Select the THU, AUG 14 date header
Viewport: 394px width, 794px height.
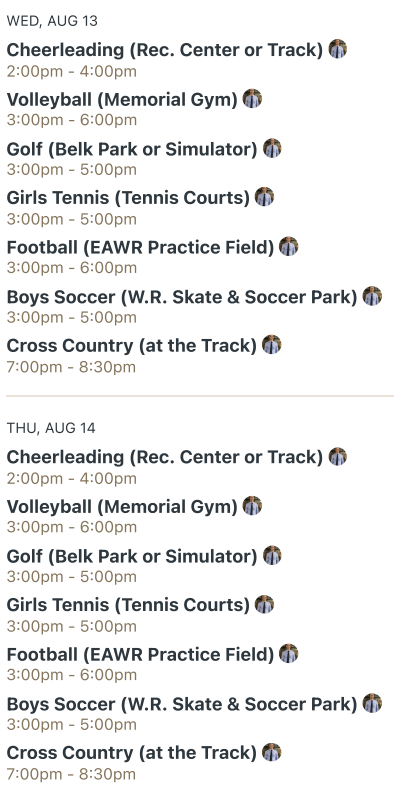[51, 428]
